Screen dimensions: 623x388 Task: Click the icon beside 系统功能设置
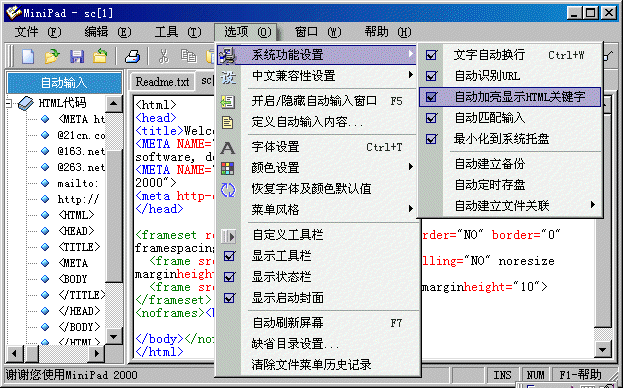[x=228, y=55]
